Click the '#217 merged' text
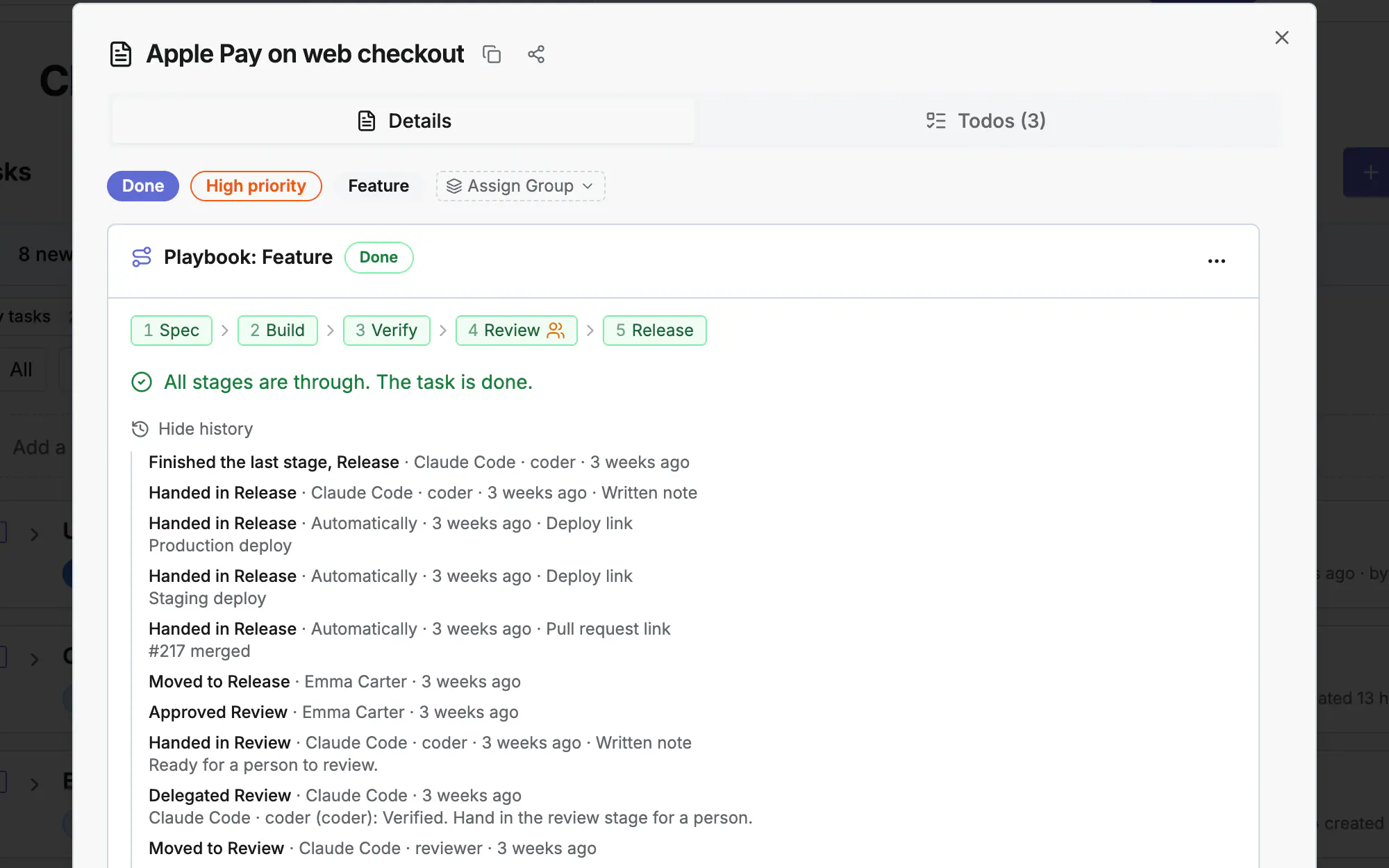Viewport: 1389px width, 868px height. coord(199,651)
